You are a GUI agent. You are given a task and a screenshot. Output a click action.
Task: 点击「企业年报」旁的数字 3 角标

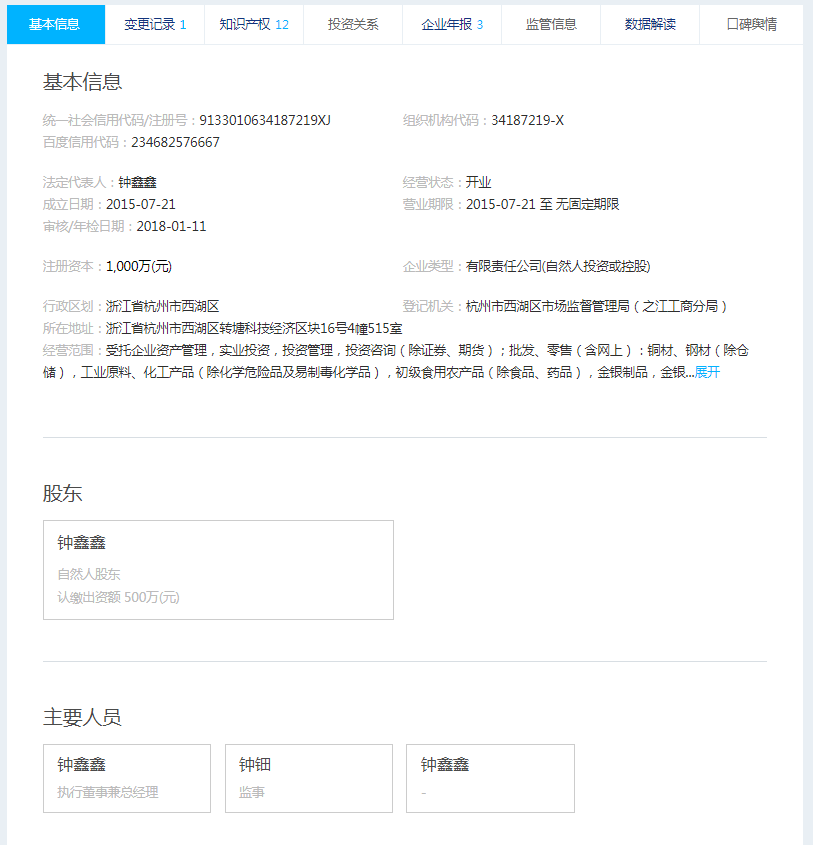[x=481, y=24]
